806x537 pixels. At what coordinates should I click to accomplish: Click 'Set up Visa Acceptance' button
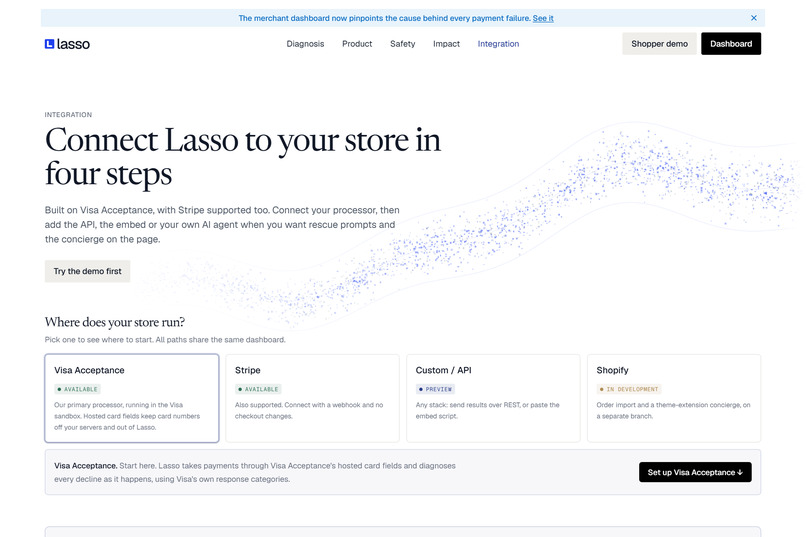(695, 472)
